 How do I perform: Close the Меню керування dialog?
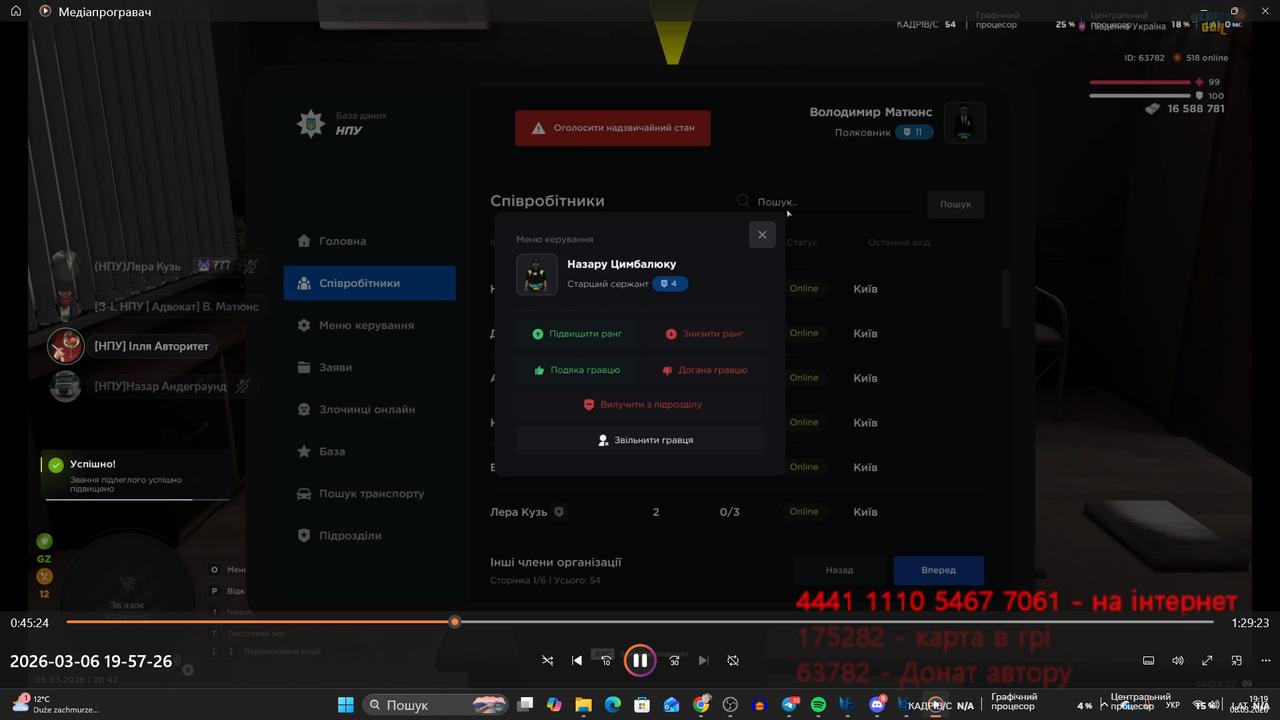click(762, 235)
